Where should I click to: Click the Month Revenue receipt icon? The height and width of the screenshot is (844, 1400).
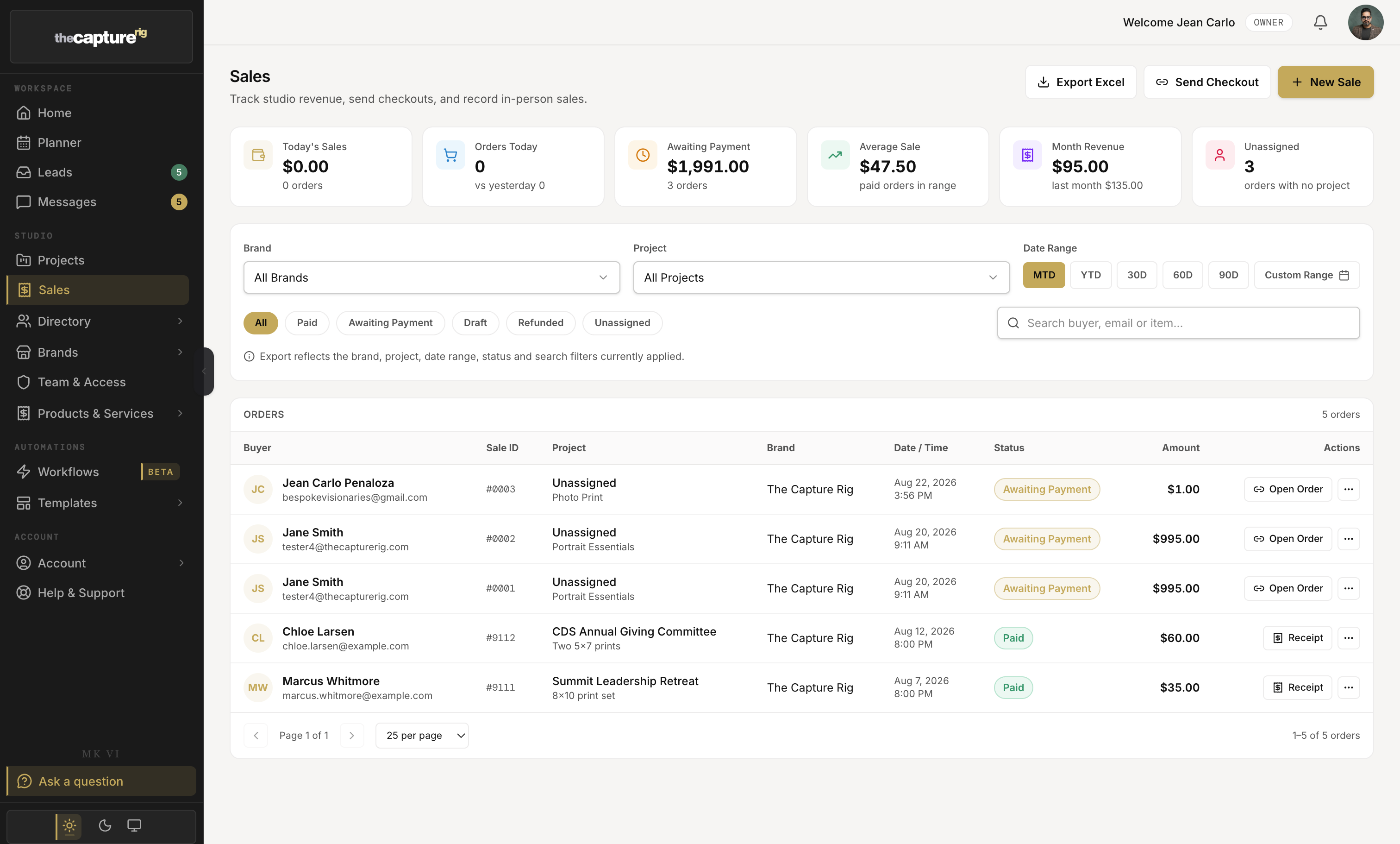tap(1027, 155)
